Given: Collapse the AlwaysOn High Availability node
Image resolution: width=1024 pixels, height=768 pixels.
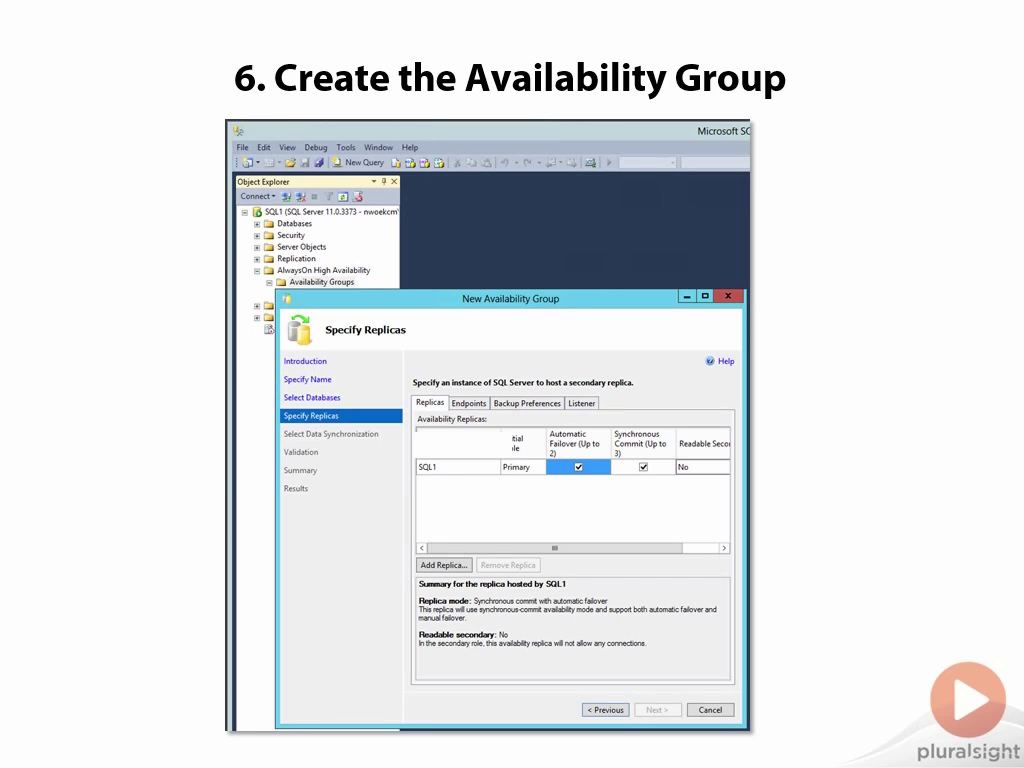Looking at the screenshot, I should (x=257, y=271).
